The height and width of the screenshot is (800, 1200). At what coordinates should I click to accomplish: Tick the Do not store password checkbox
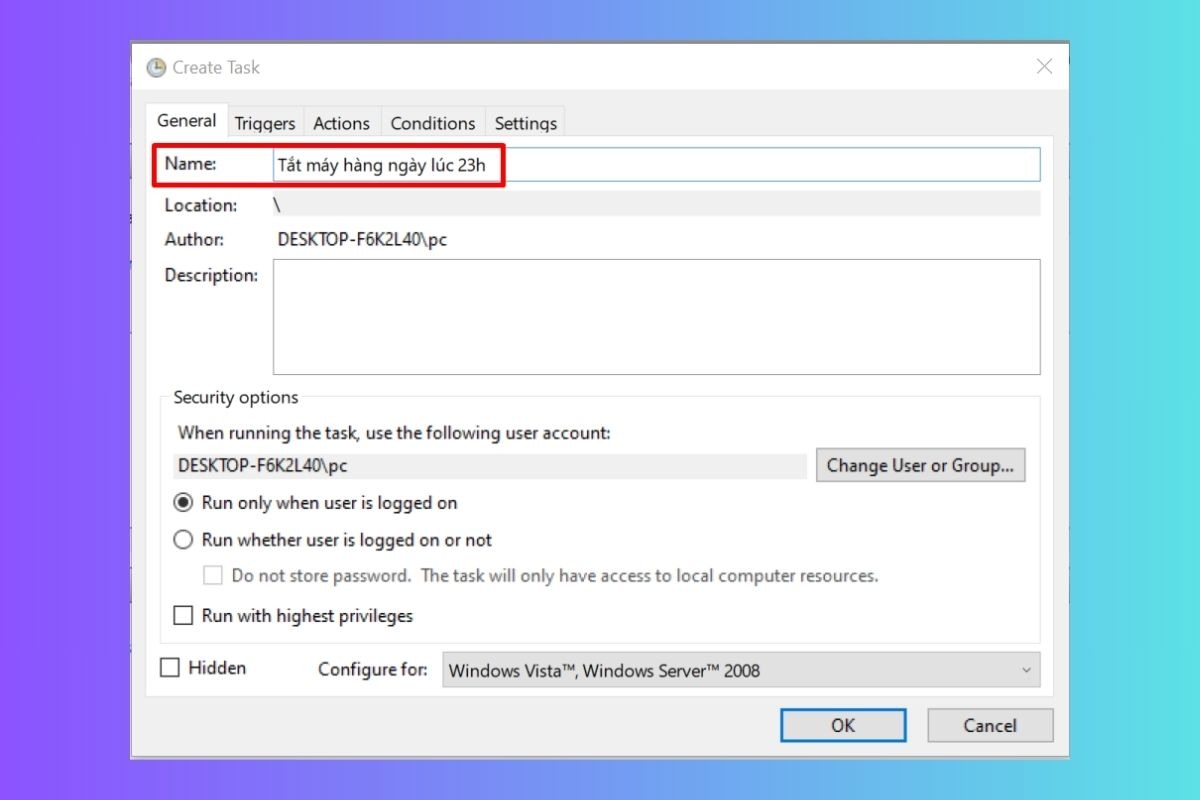(213, 576)
